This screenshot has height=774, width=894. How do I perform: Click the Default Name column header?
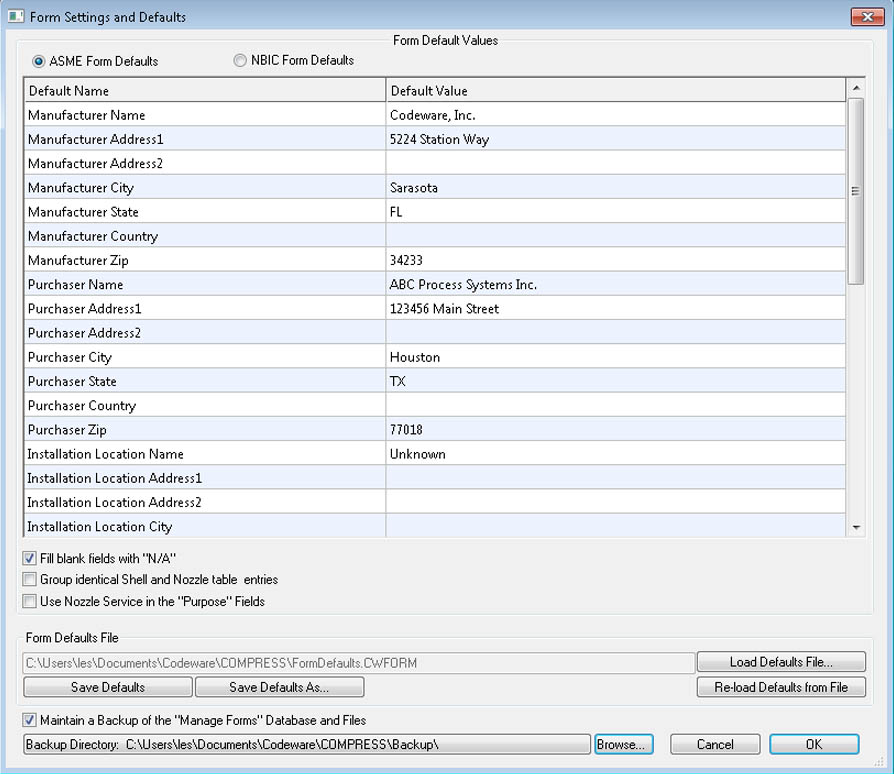[x=200, y=90]
